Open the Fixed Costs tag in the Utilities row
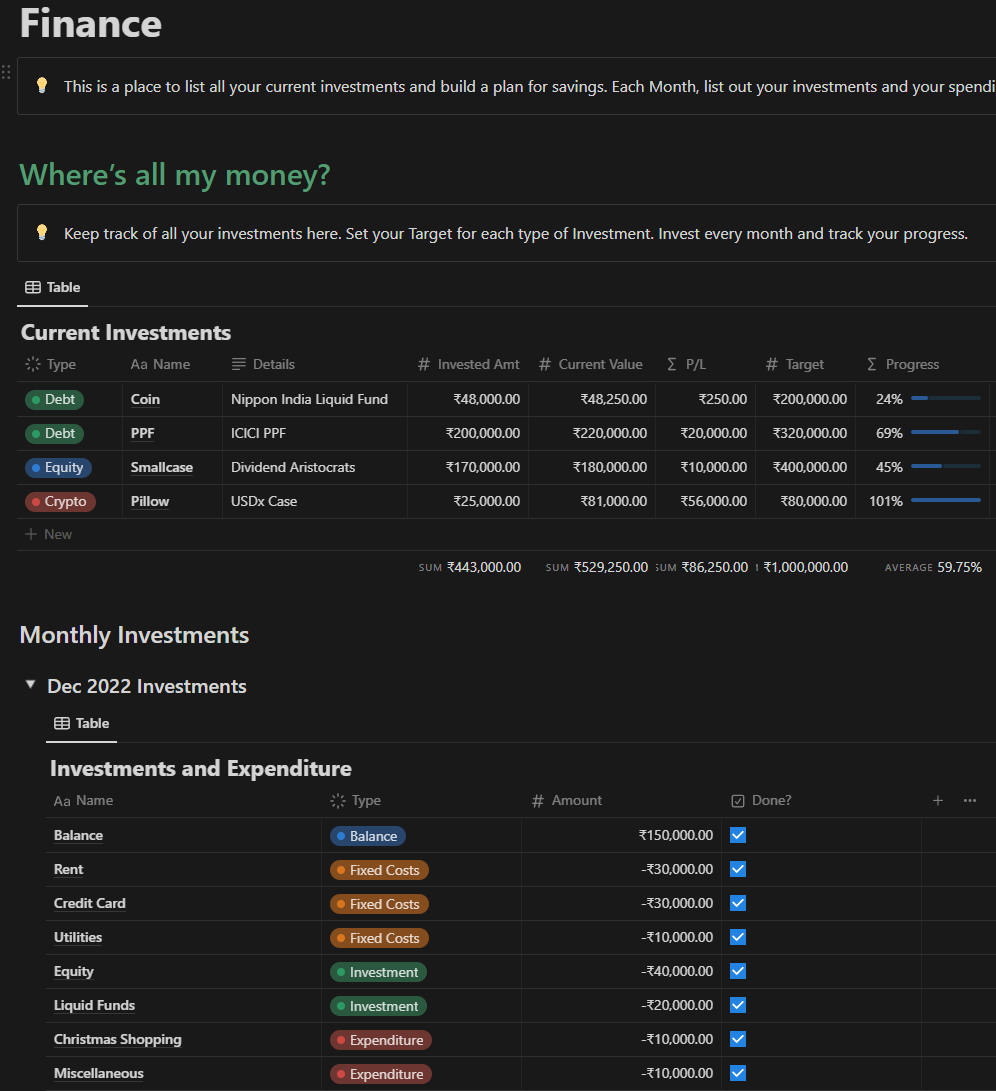996x1091 pixels. [379, 938]
